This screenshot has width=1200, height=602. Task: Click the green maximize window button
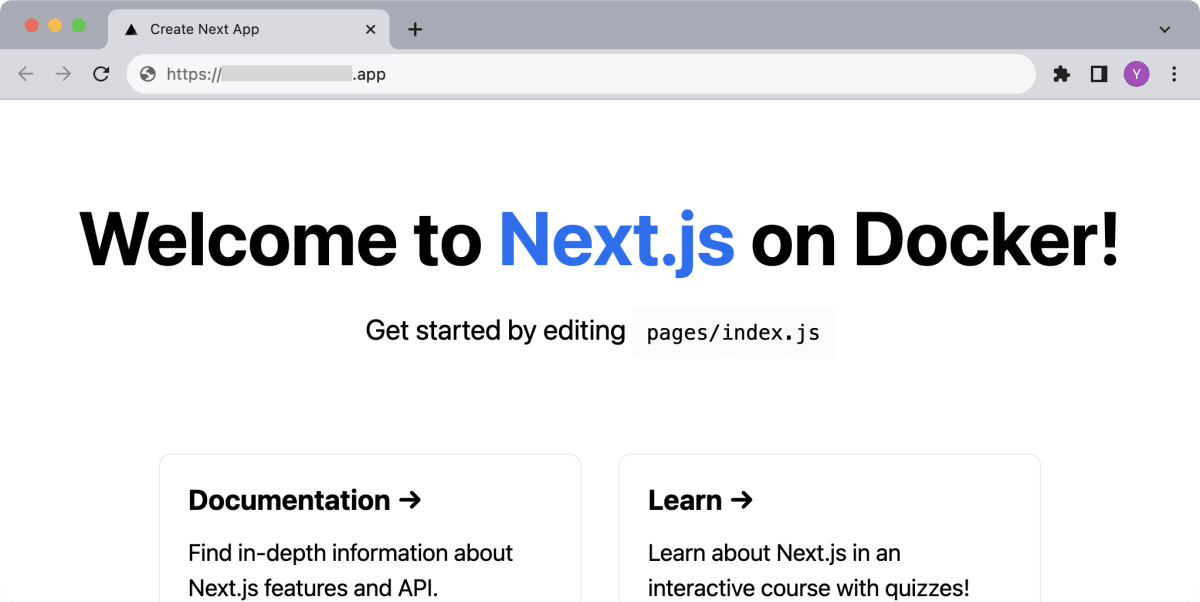79,26
